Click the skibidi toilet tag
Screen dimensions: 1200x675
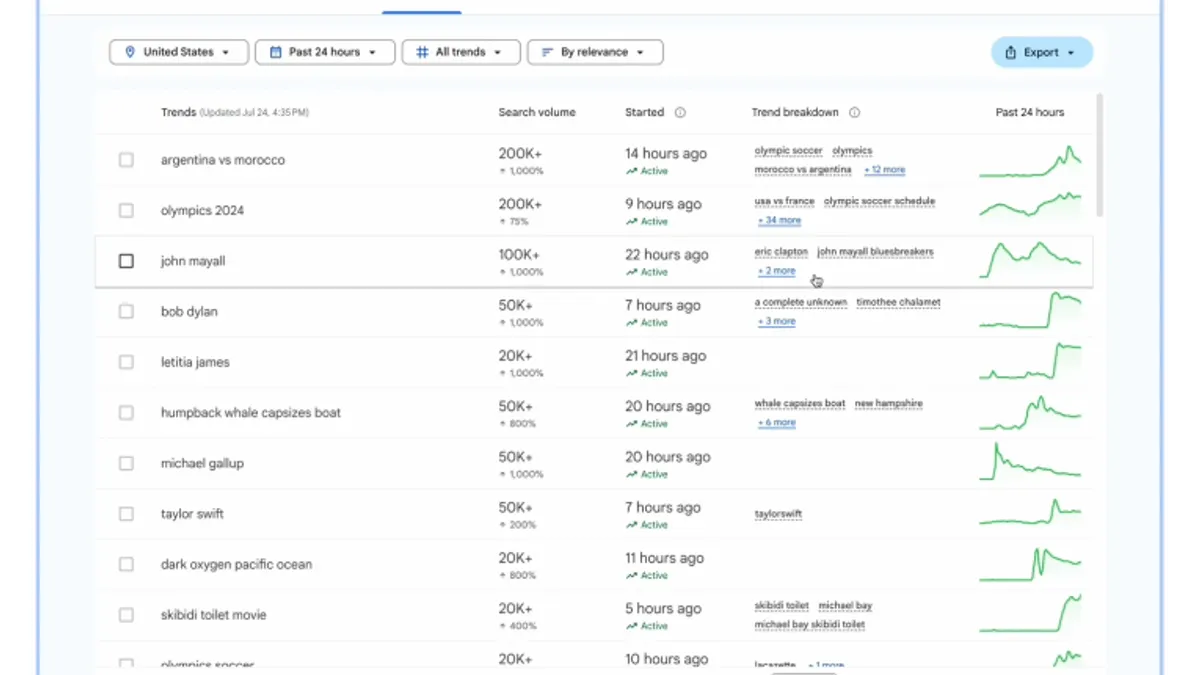tap(782, 606)
